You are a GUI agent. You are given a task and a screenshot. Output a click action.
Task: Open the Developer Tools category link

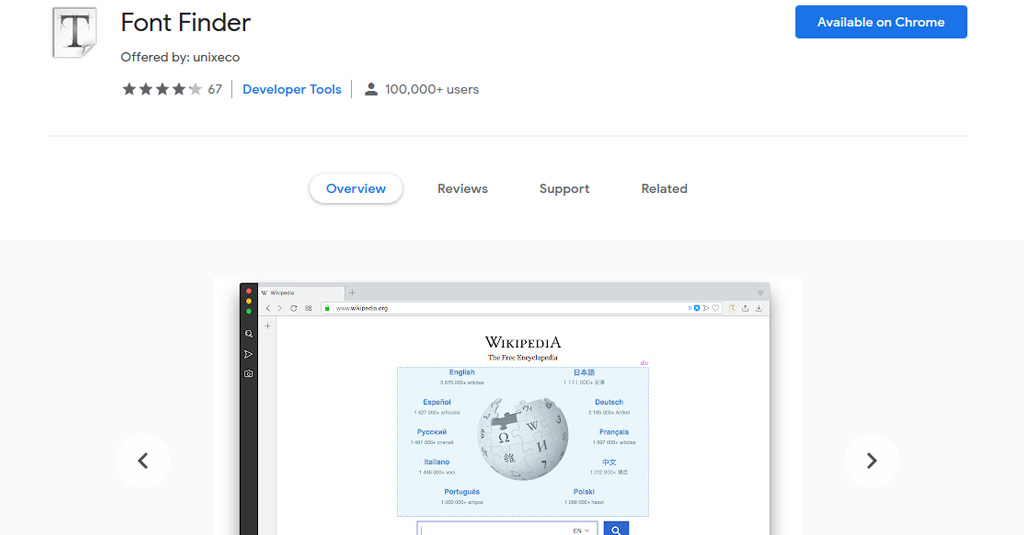292,89
